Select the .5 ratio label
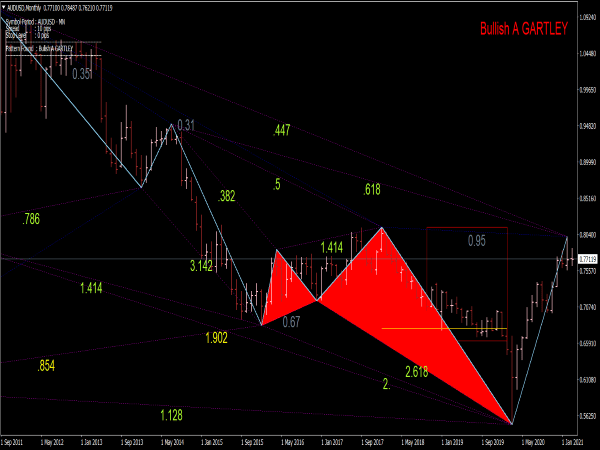600x450 pixels. coord(277,184)
